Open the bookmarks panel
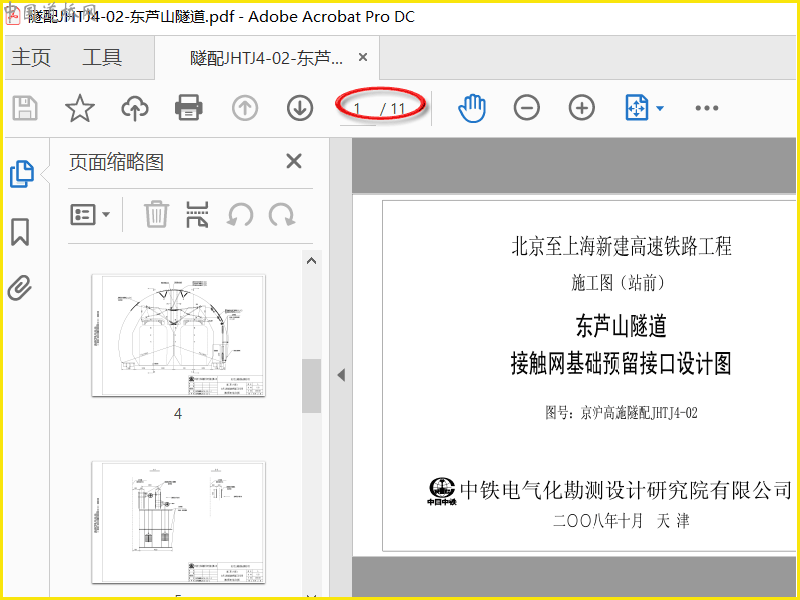Image resolution: width=800 pixels, height=600 pixels. [x=20, y=232]
